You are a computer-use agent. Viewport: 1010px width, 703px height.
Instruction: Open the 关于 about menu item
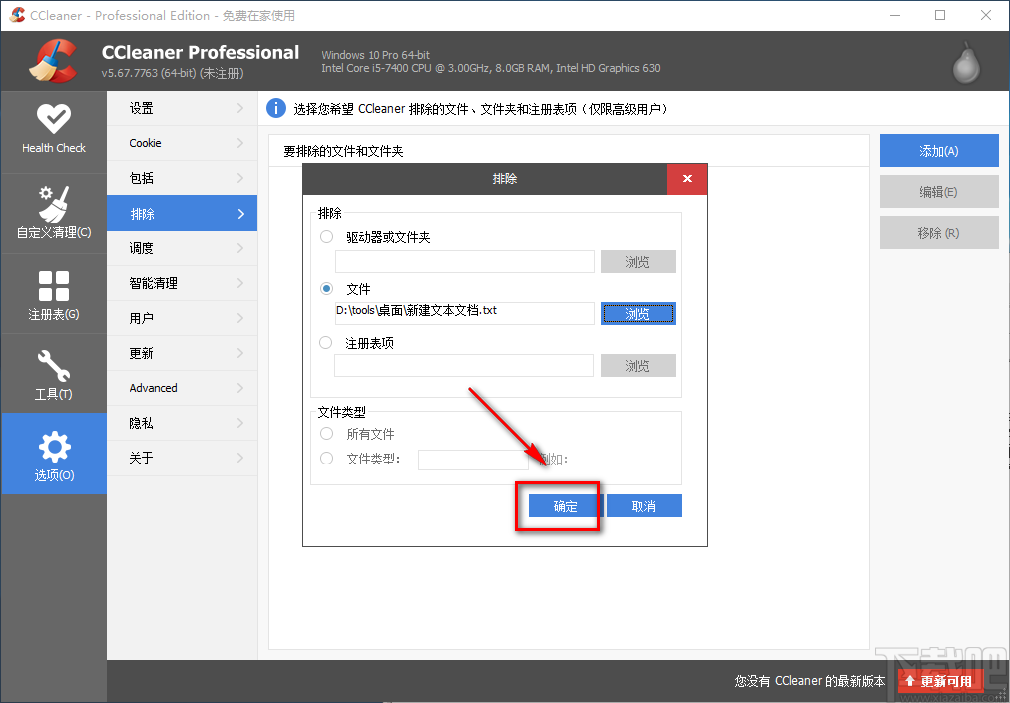(182, 458)
